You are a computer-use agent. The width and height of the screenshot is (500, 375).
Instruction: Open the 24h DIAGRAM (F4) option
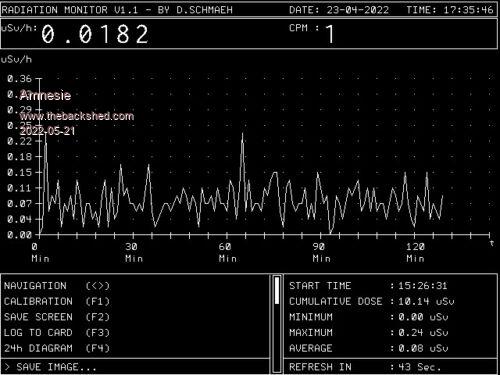click(57, 348)
